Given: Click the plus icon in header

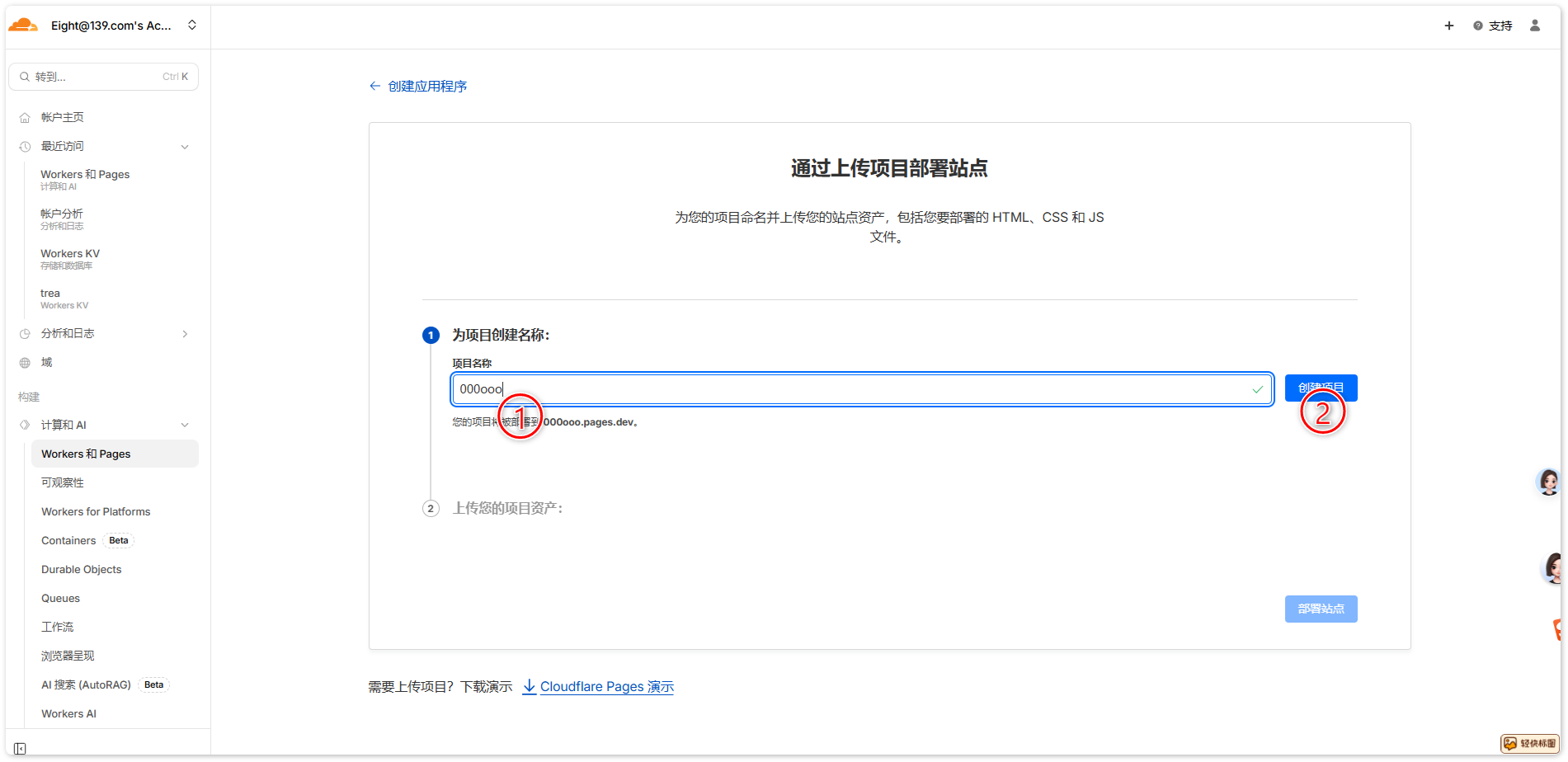Looking at the screenshot, I should 1448,26.
